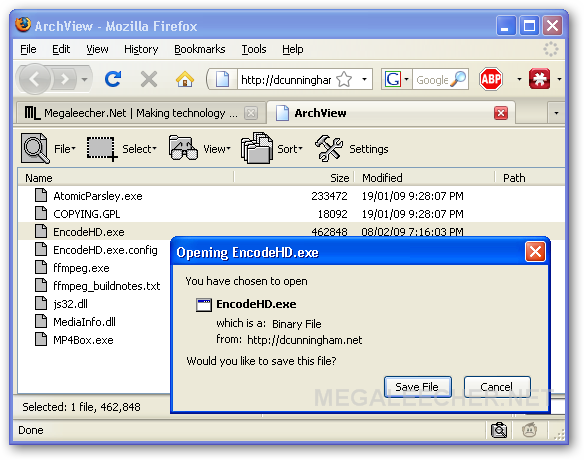
Task: Open the address bar history dropdown
Action: 364,79
